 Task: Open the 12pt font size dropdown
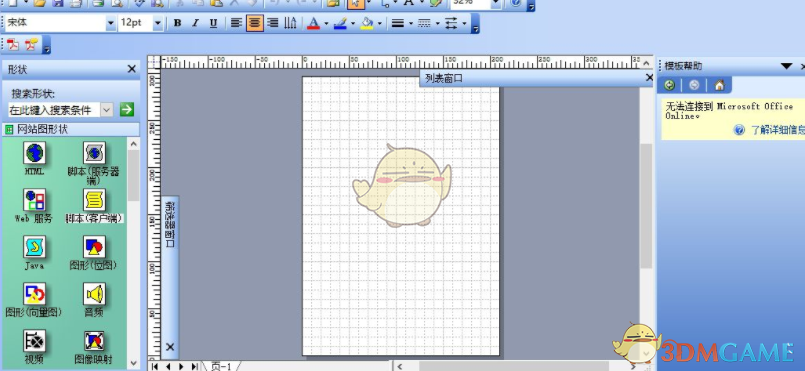[158, 23]
